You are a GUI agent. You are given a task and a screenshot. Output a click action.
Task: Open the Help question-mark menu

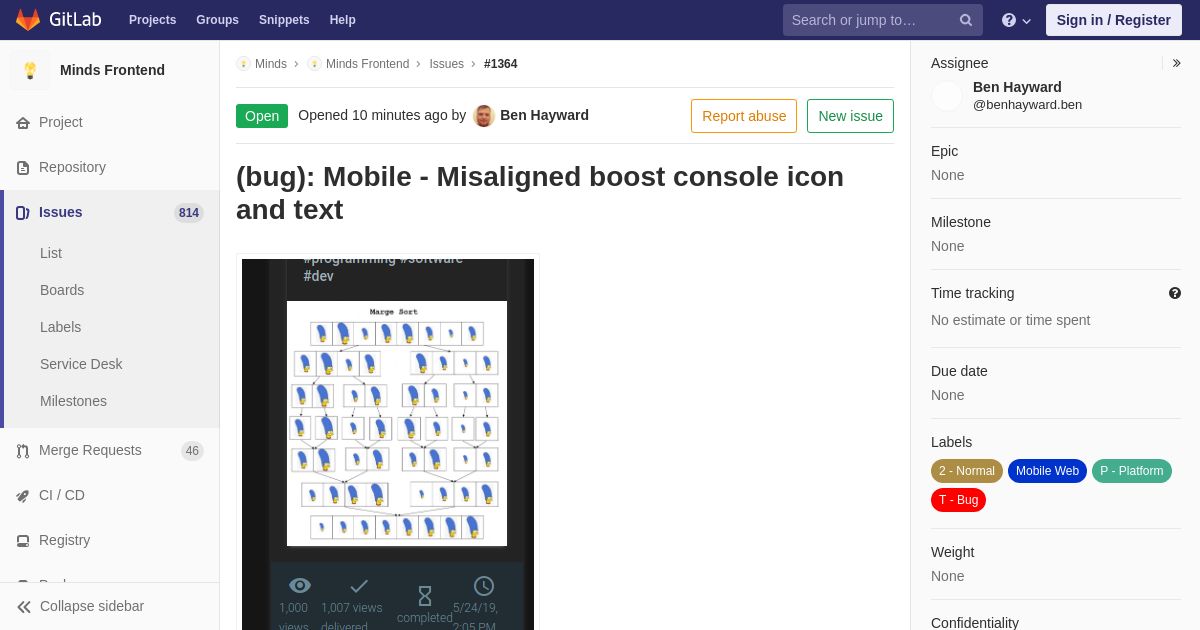pyautogui.click(x=1016, y=20)
